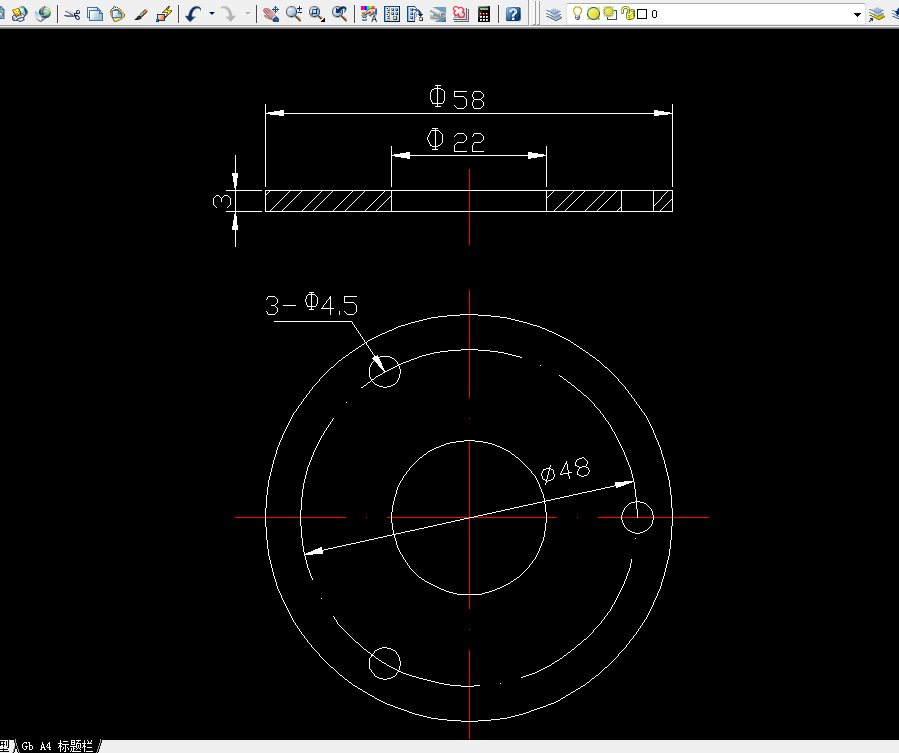Screen dimensions: 899x753
Task: Cut selection with scissors icon
Action: click(x=72, y=14)
